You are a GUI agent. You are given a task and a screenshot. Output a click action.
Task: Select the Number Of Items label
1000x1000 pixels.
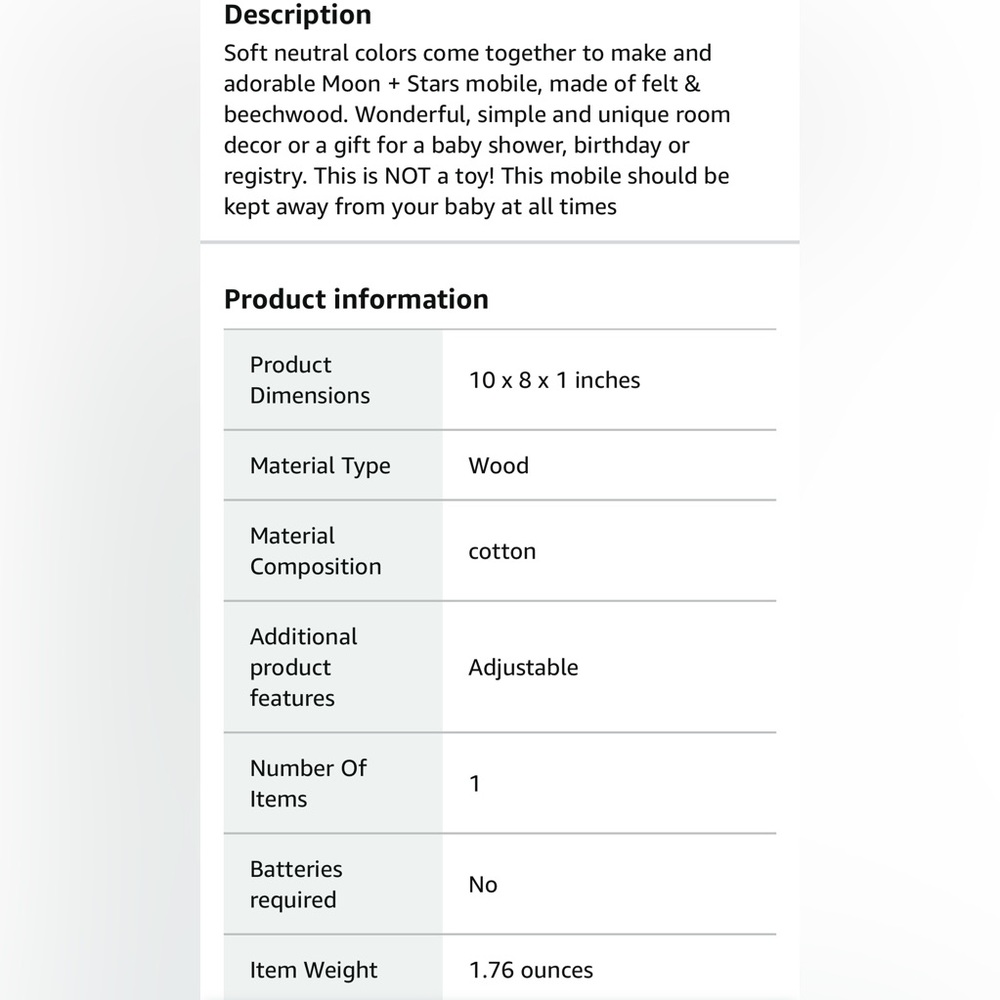click(x=308, y=783)
